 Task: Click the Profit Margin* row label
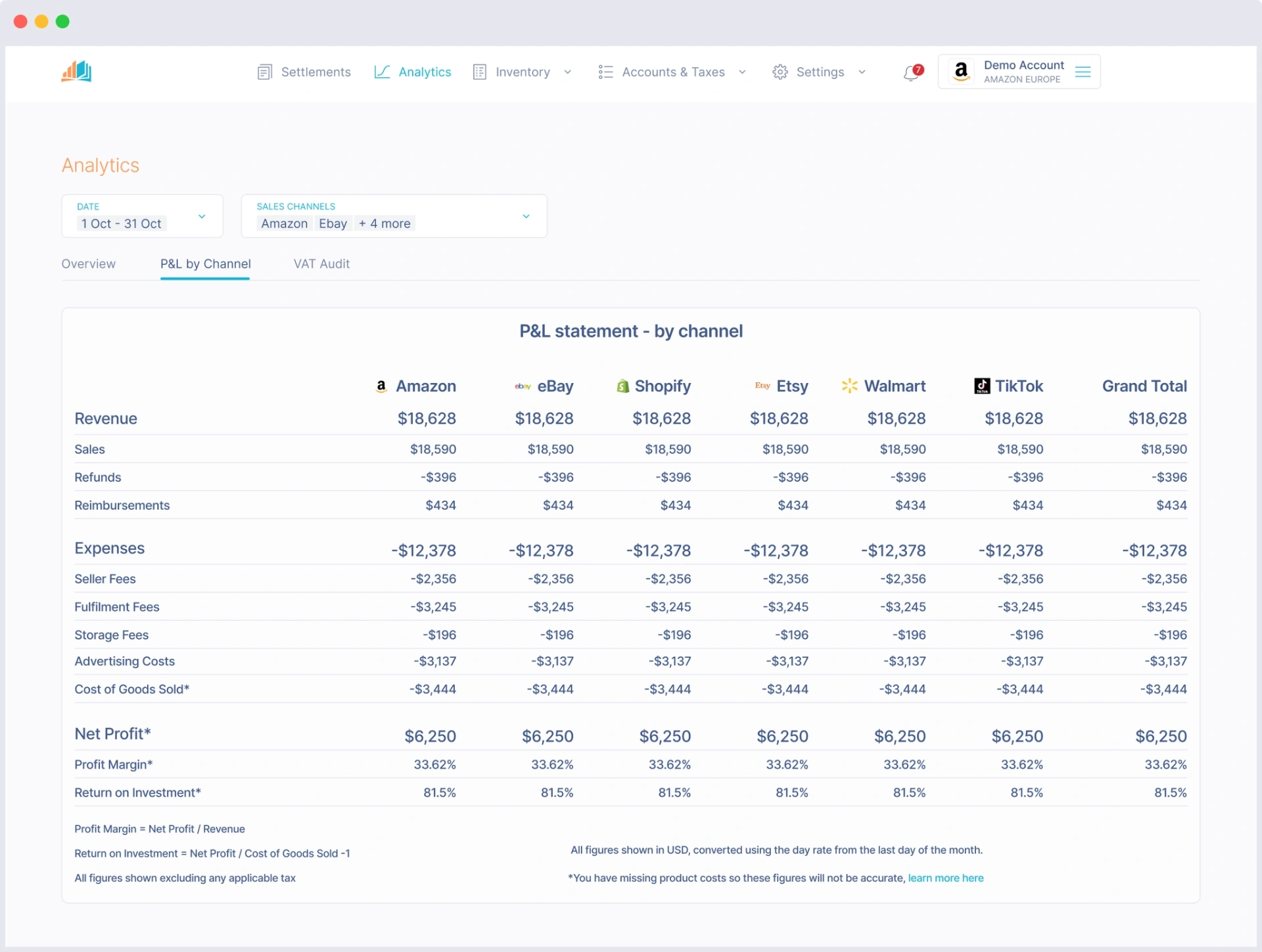point(113,765)
